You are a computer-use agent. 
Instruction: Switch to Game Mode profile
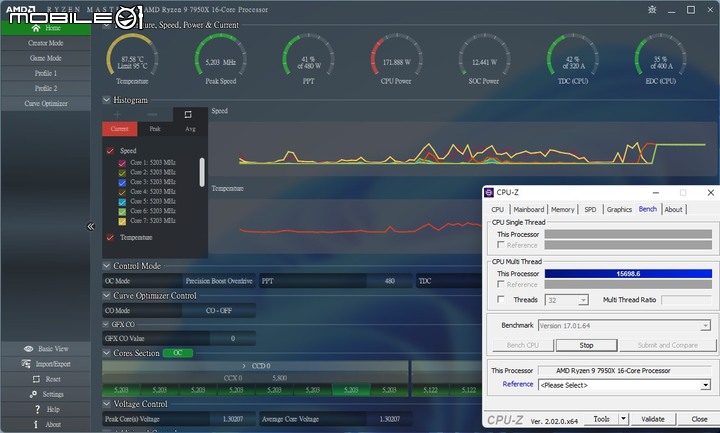pyautogui.click(x=45, y=58)
